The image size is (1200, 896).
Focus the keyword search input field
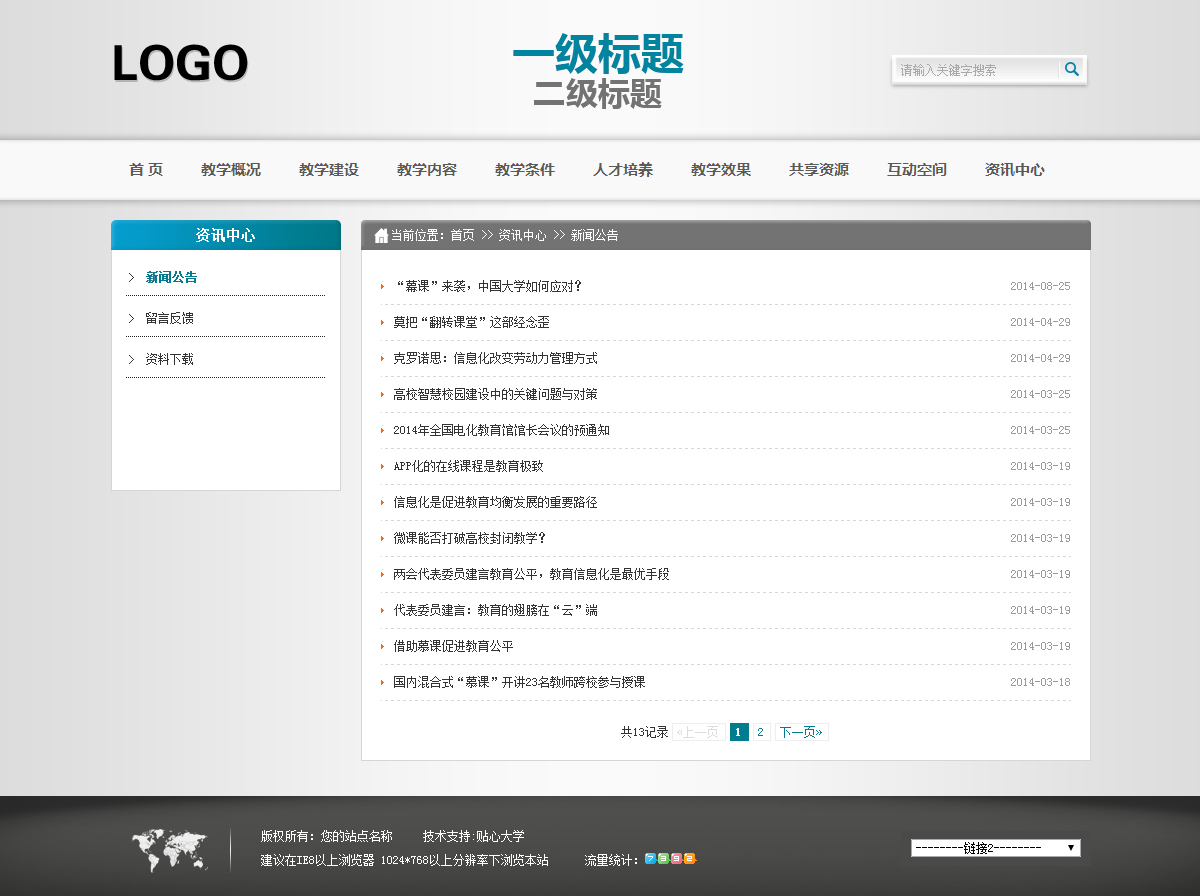pyautogui.click(x=975, y=70)
